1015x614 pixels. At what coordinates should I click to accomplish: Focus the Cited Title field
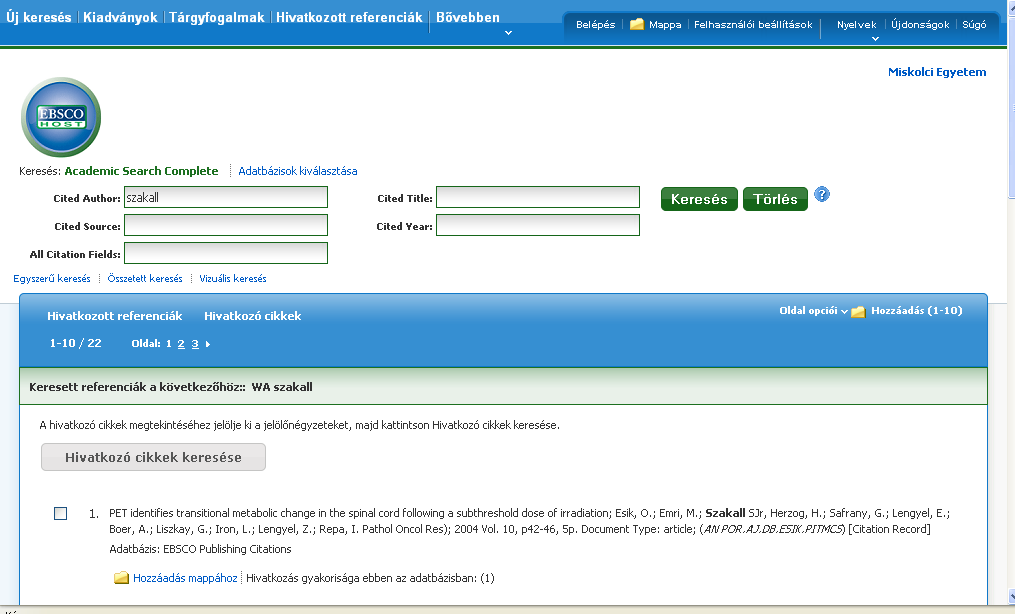tap(538, 197)
